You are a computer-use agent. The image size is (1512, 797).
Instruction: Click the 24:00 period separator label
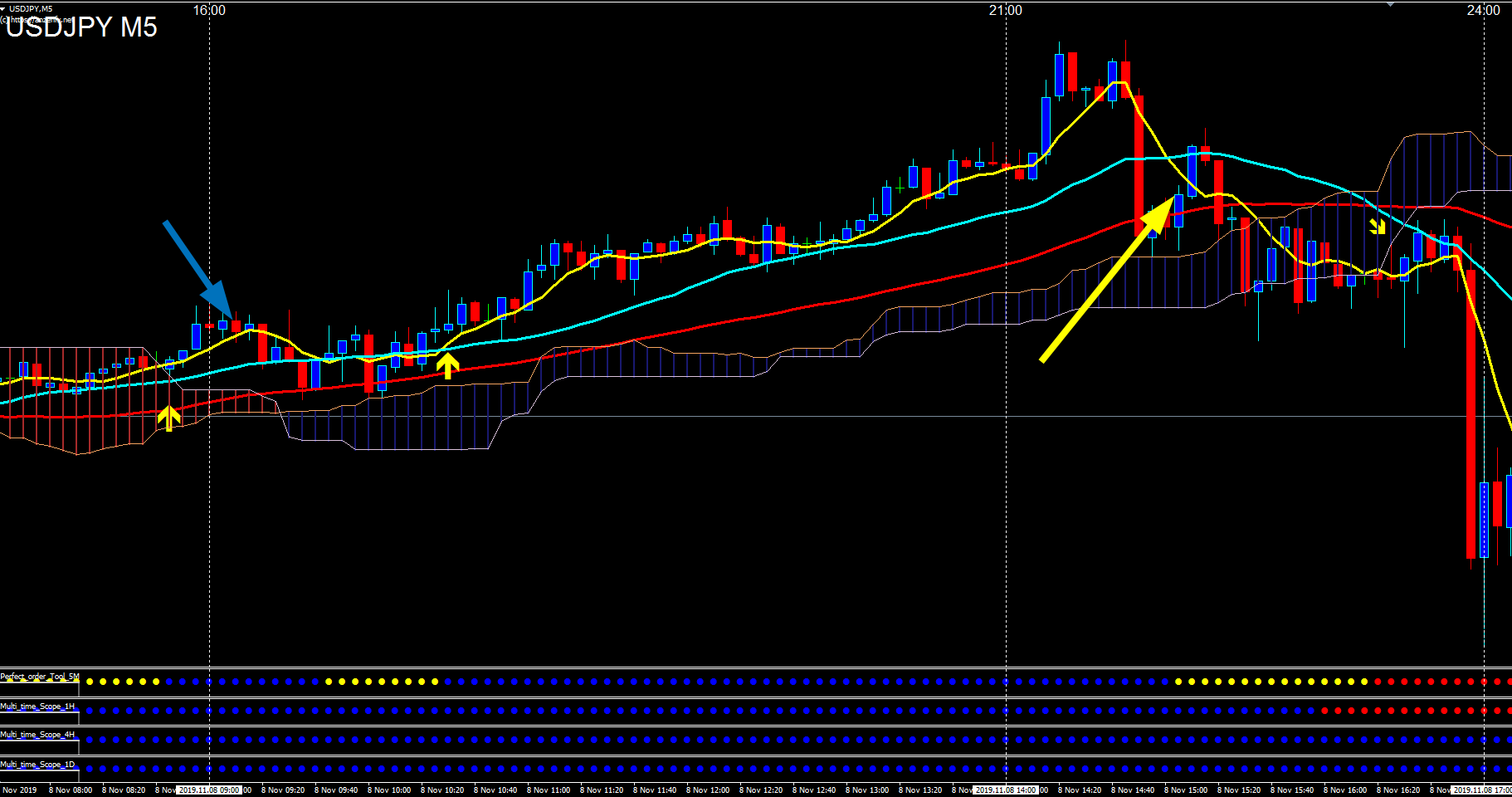[x=1484, y=10]
